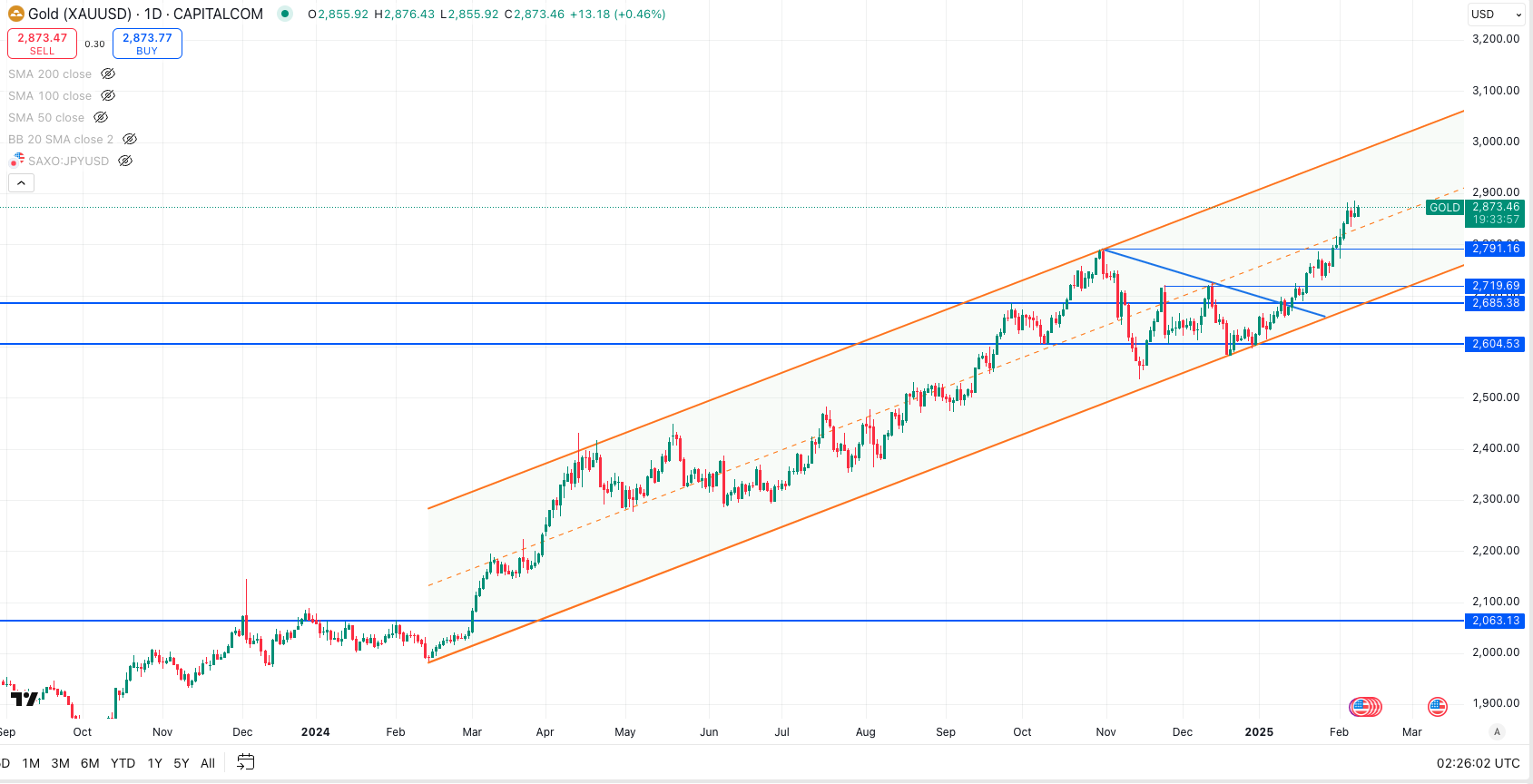Click the green market status dot
This screenshot has width=1533, height=784.
point(285,14)
